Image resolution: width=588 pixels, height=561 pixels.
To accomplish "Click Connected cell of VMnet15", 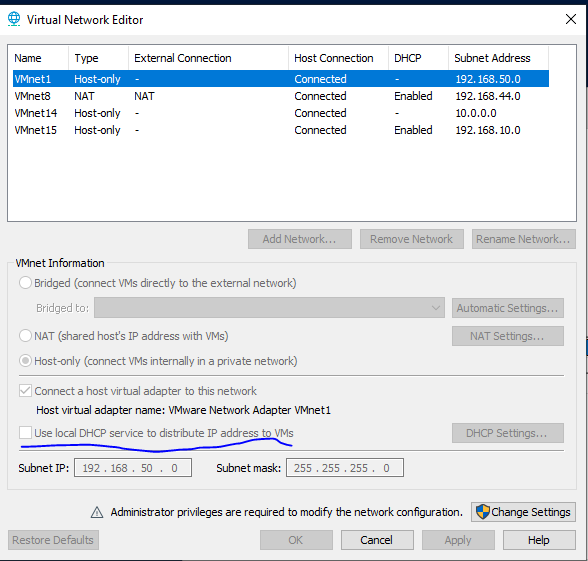I will 320,130.
